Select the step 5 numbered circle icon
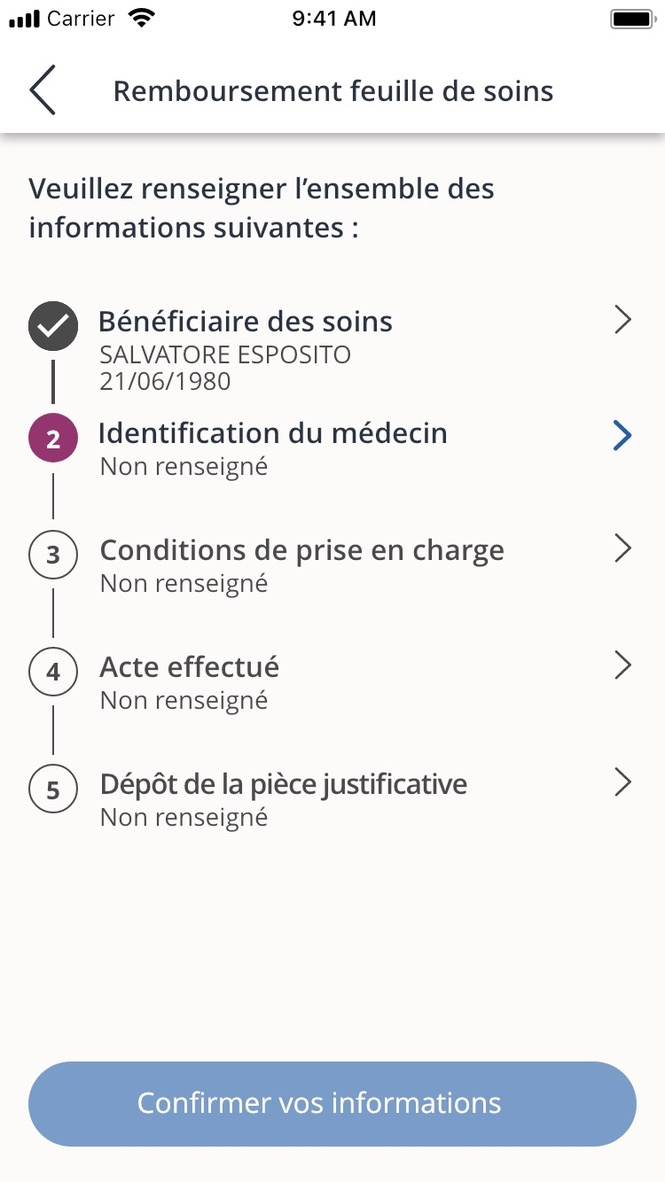This screenshot has width=665, height=1182. coord(52,789)
